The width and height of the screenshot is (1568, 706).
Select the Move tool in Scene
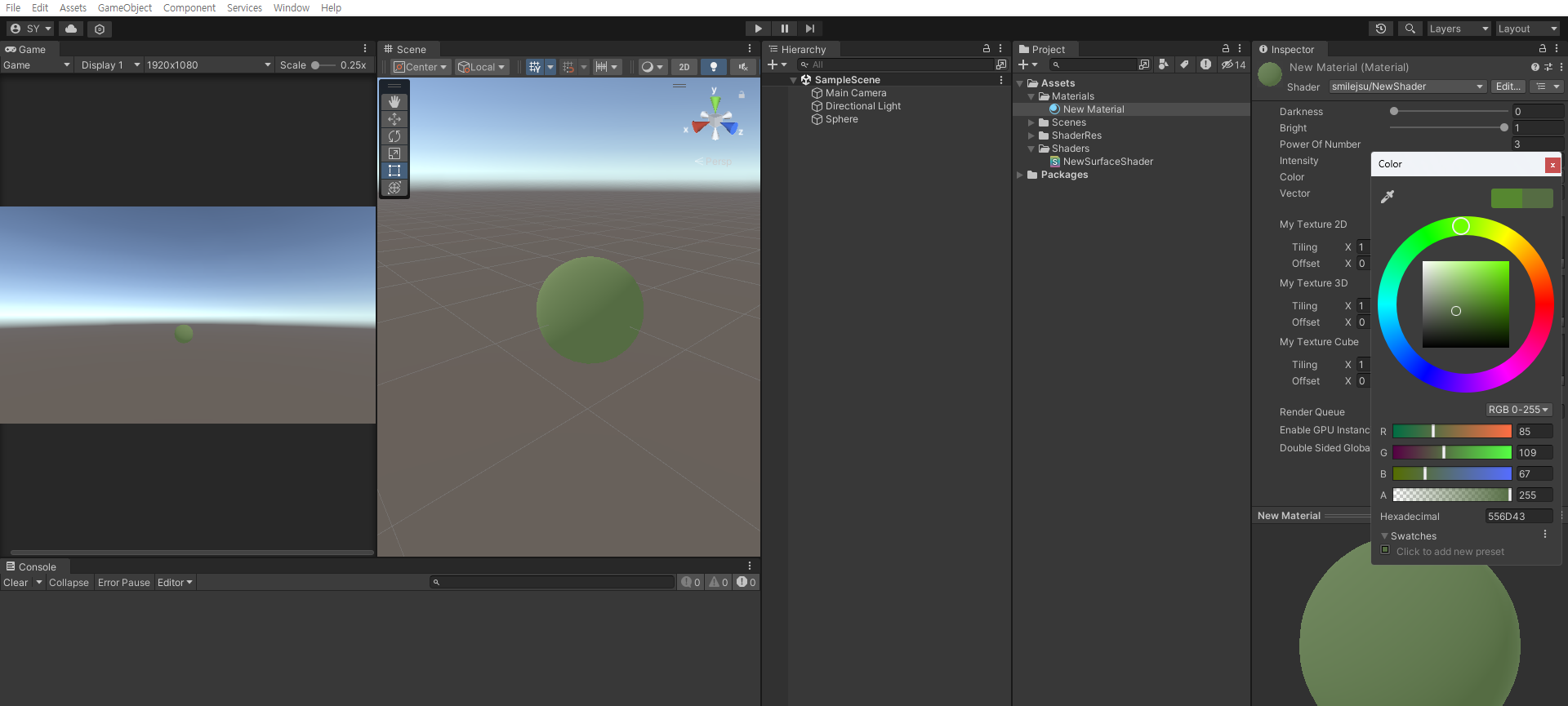point(394,118)
